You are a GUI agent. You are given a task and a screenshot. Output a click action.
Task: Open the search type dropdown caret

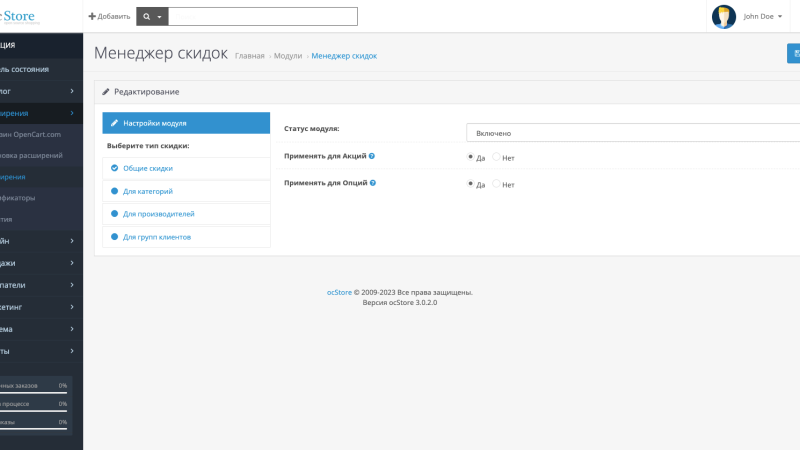[x=159, y=17]
